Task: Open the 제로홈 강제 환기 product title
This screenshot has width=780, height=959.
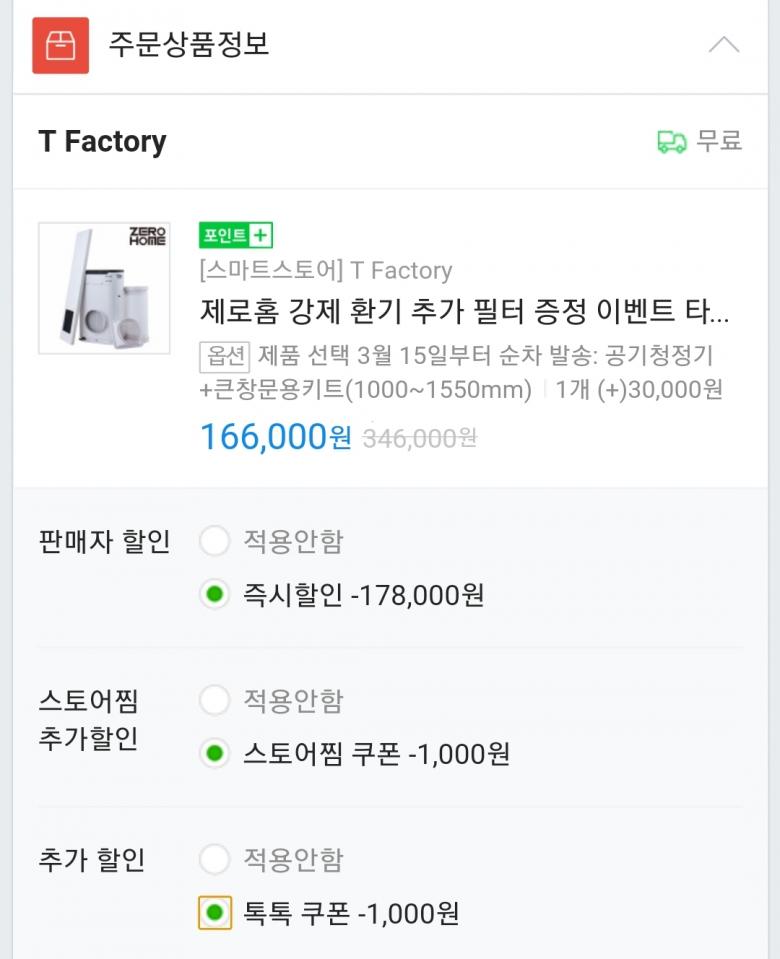Action: click(465, 312)
